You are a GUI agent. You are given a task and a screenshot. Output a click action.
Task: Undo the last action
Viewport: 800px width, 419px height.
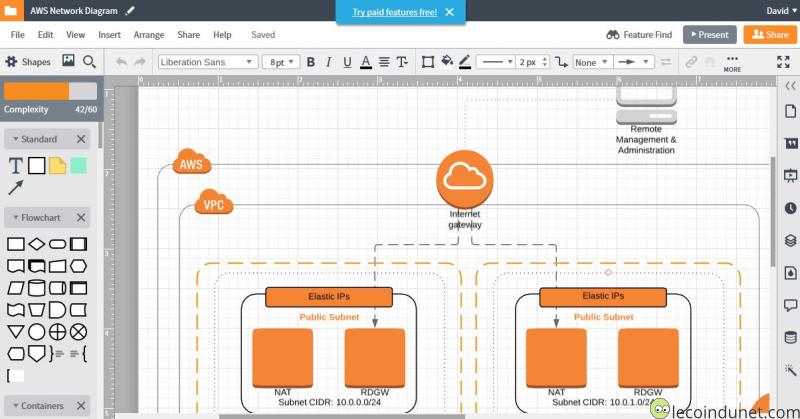[121, 62]
